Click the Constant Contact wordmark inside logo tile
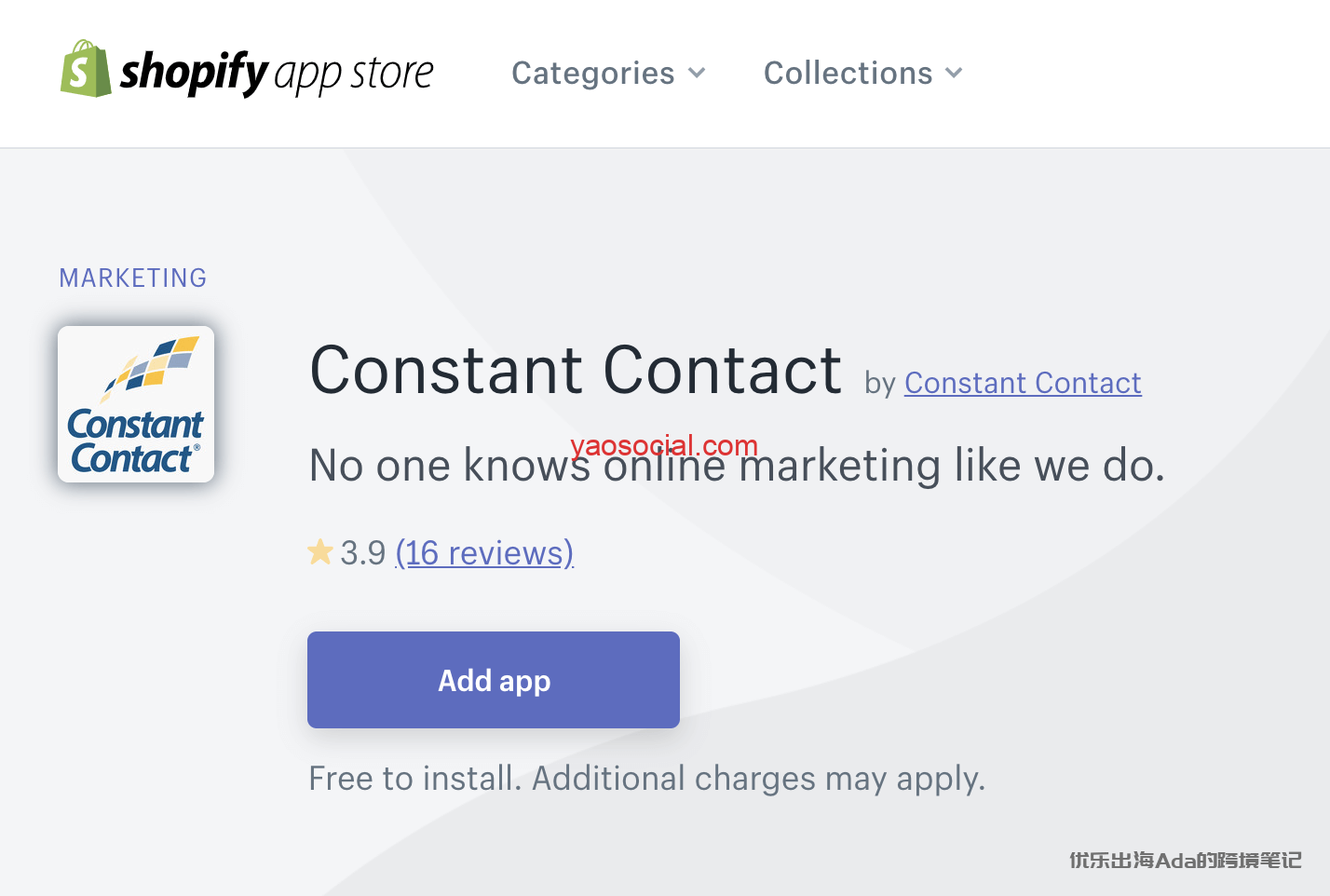 click(x=135, y=441)
